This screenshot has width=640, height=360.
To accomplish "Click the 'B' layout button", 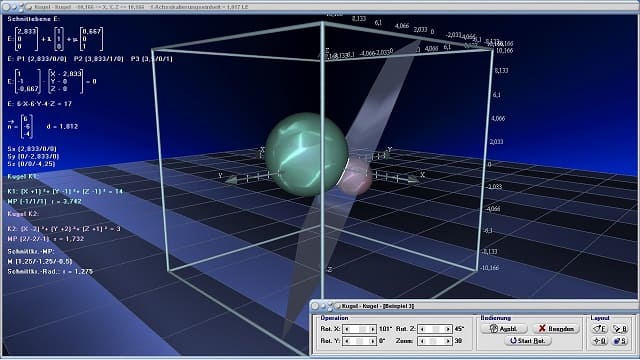I will pos(620,329).
